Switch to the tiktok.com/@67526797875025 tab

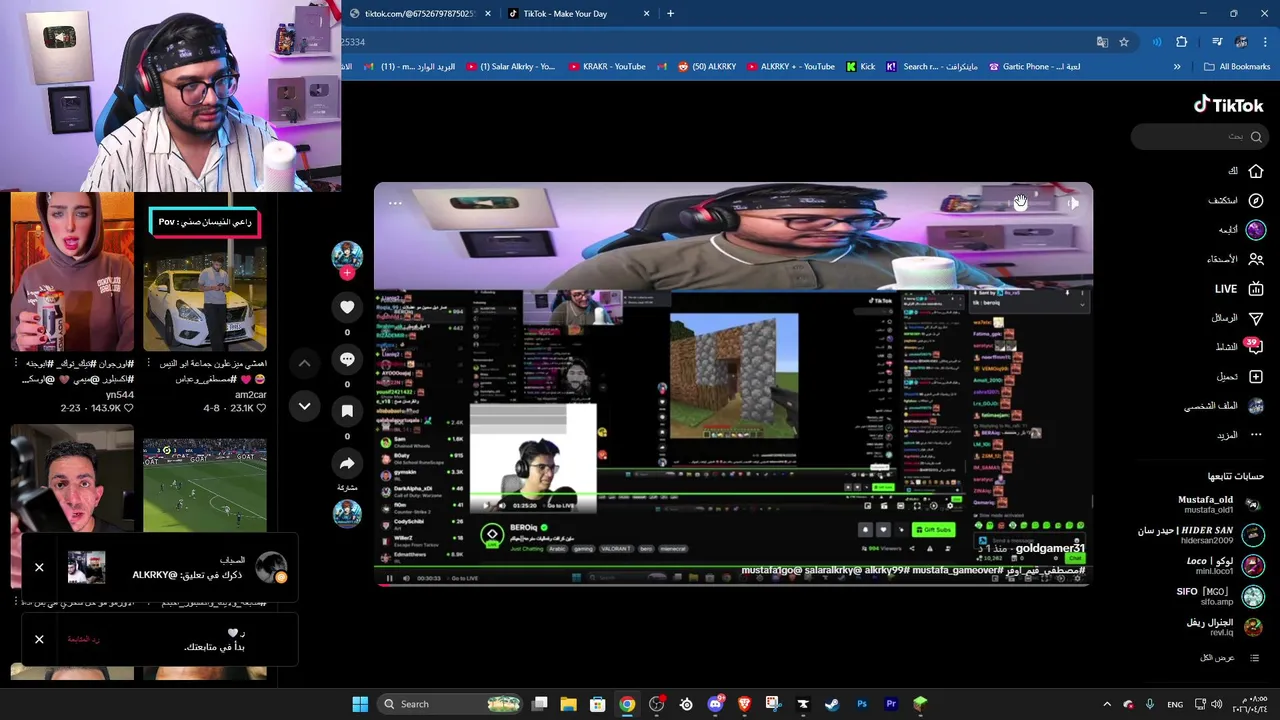point(421,14)
